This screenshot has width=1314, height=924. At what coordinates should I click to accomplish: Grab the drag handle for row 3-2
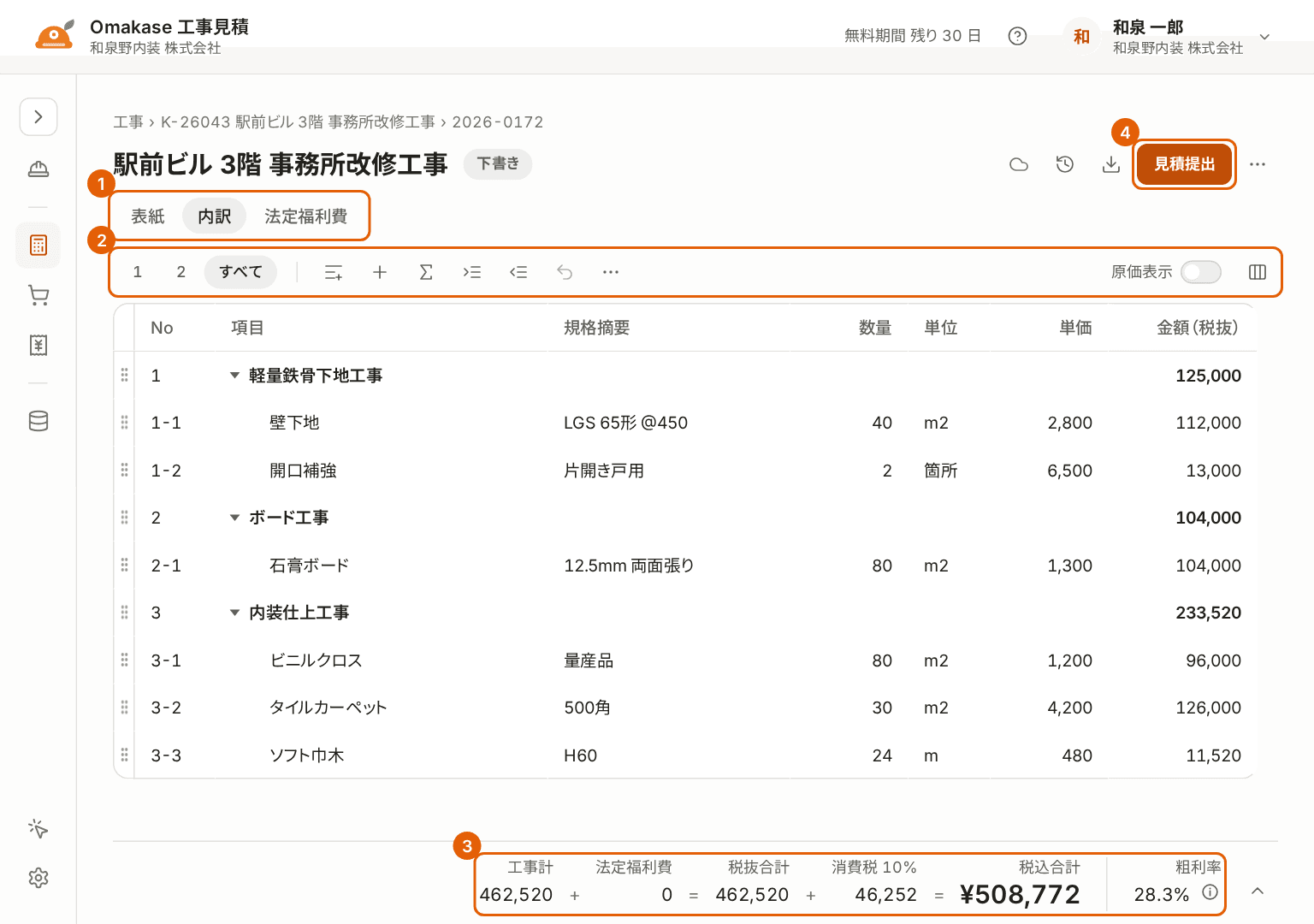click(124, 708)
